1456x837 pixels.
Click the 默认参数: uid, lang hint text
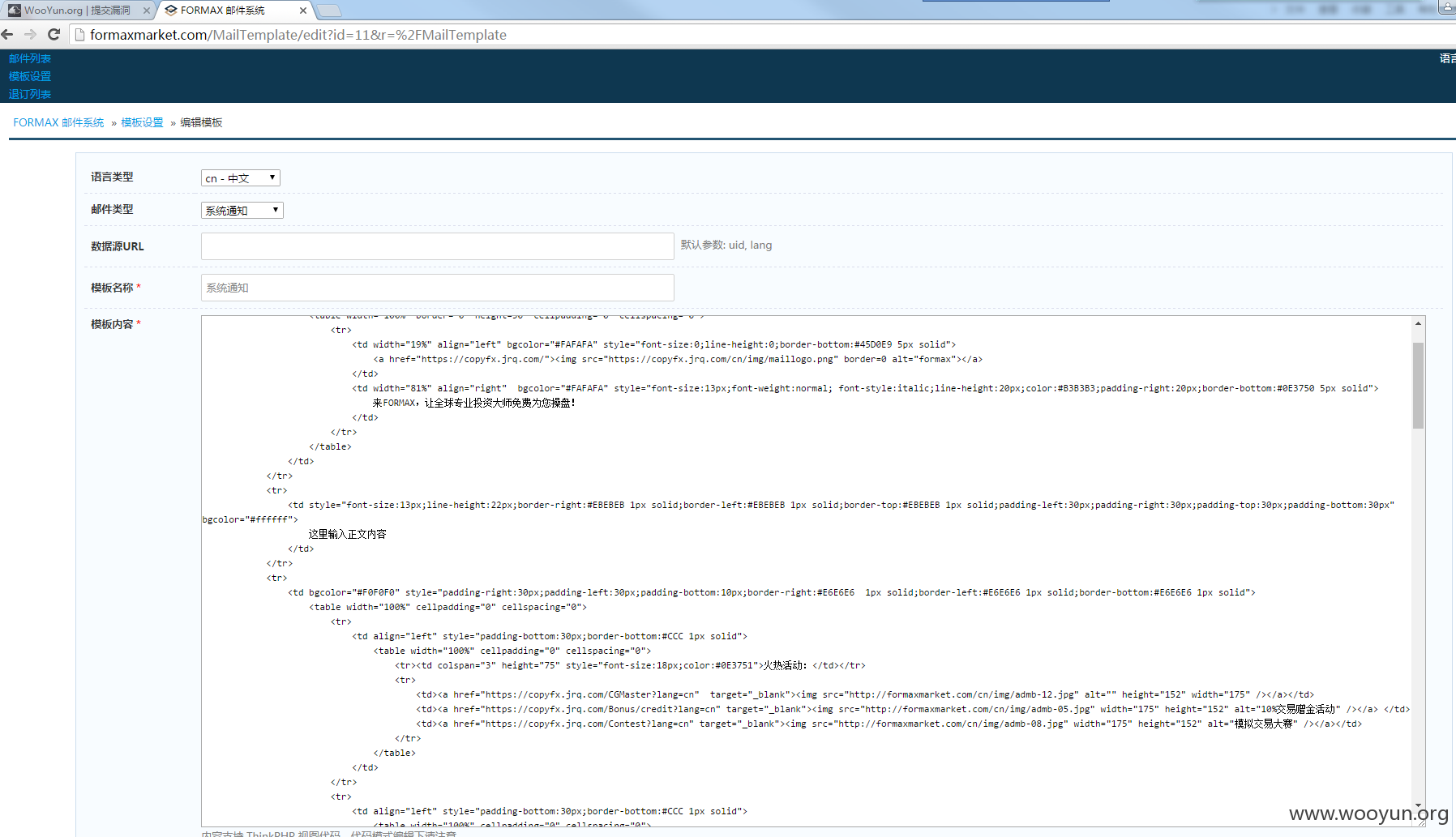[x=726, y=245]
